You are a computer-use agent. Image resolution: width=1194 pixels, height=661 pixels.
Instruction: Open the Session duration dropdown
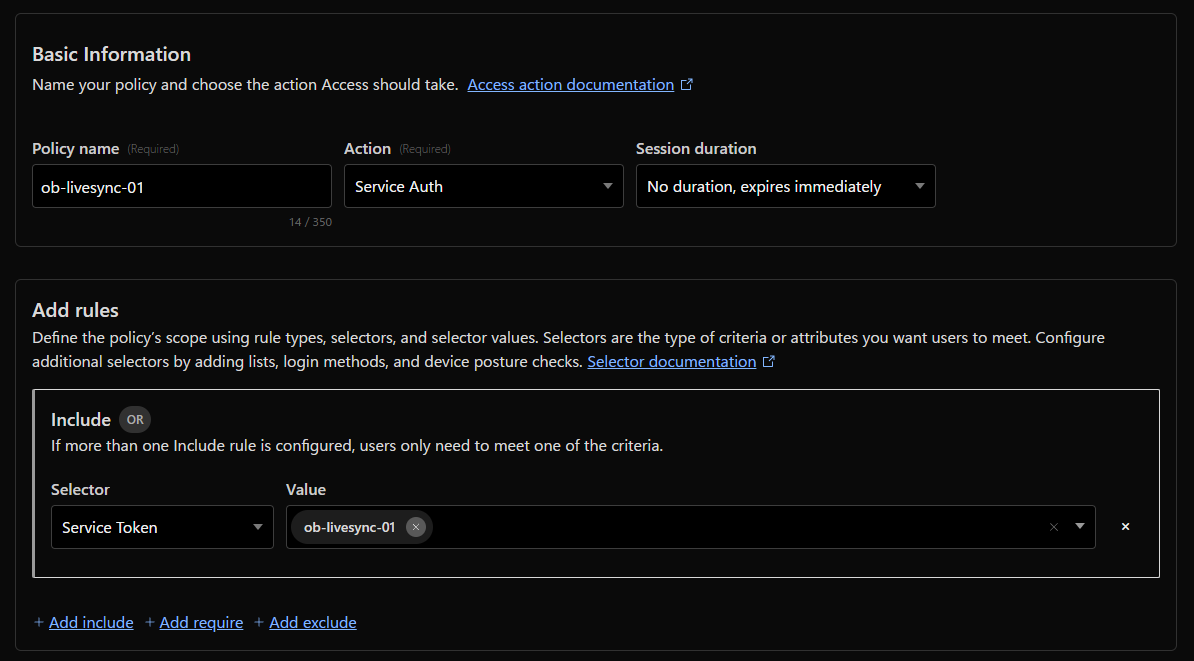(785, 187)
